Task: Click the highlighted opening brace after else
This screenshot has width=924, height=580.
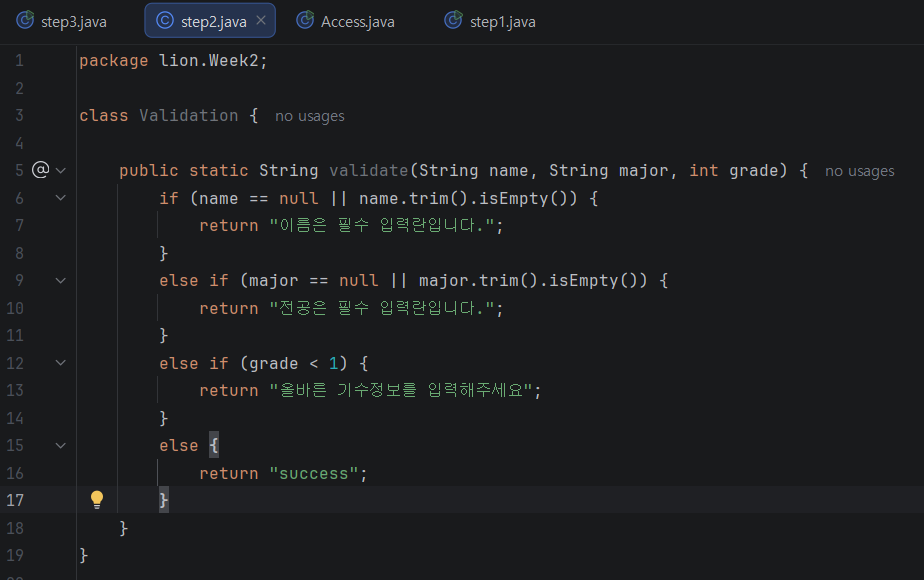Action: coord(214,446)
